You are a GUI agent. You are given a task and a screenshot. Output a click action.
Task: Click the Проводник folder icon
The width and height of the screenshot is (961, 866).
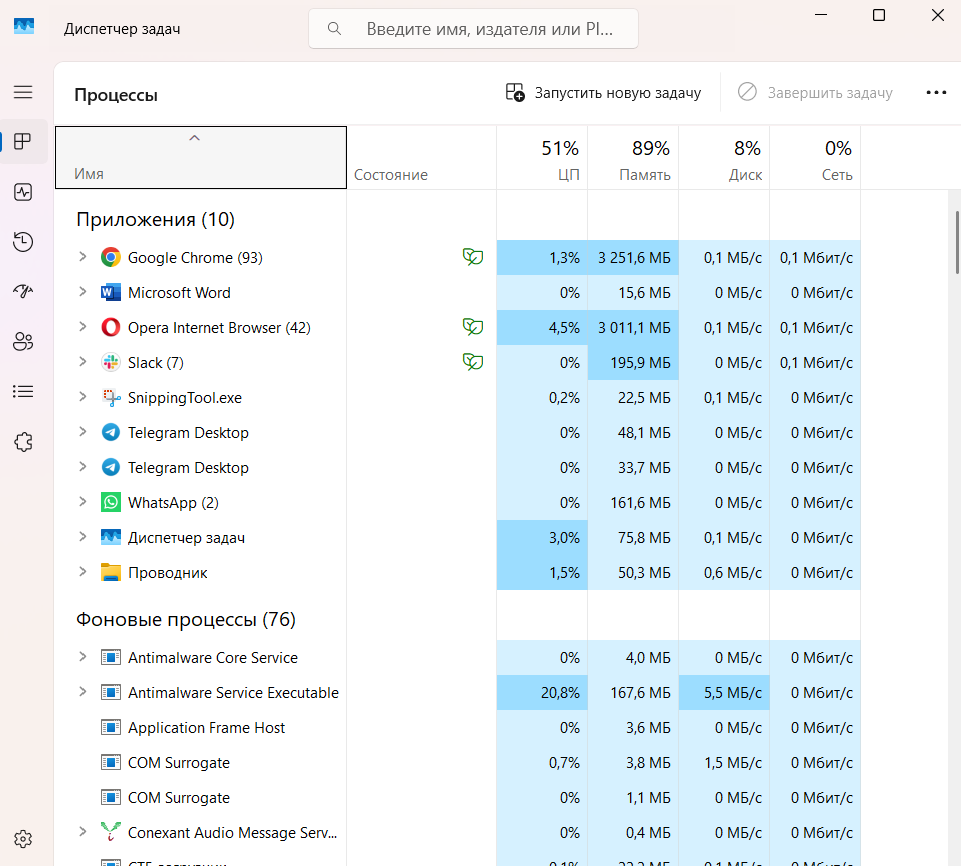click(111, 572)
